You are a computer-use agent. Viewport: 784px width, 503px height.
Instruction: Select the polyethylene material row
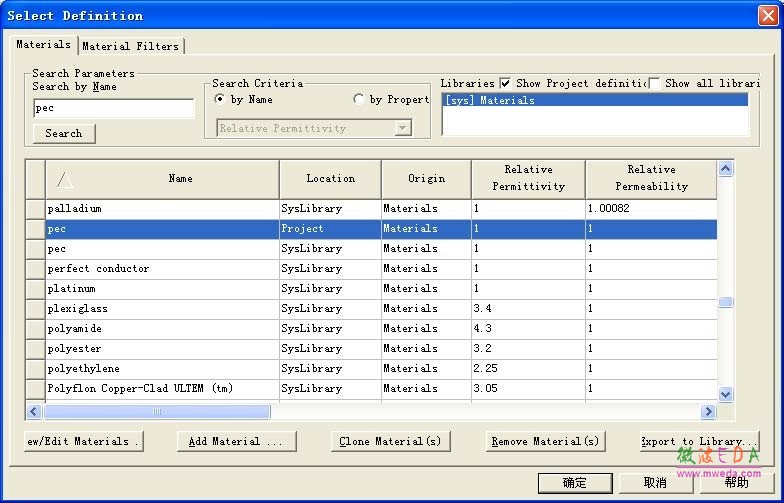(372, 368)
